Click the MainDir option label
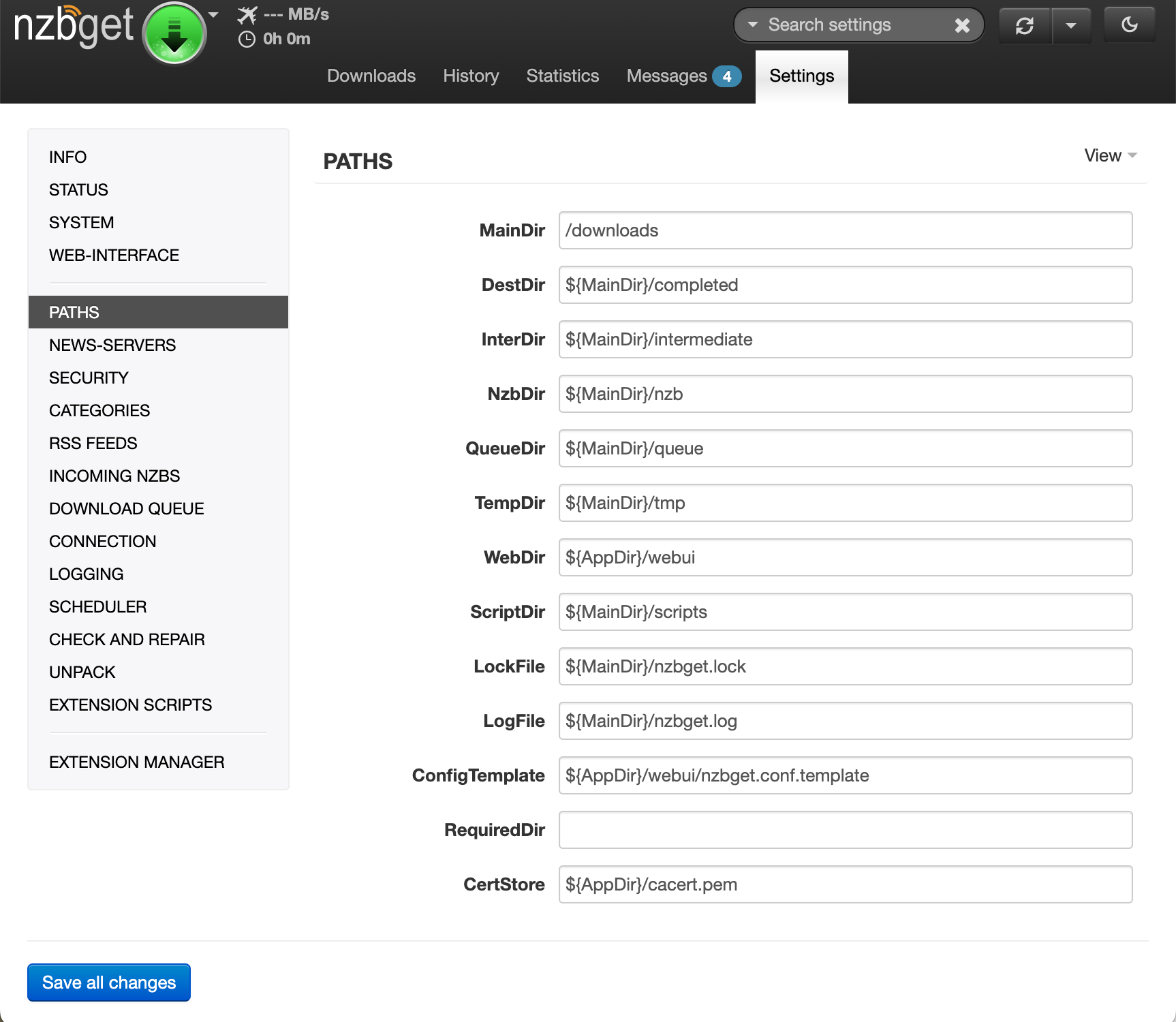This screenshot has height=1022, width=1176. (512, 230)
